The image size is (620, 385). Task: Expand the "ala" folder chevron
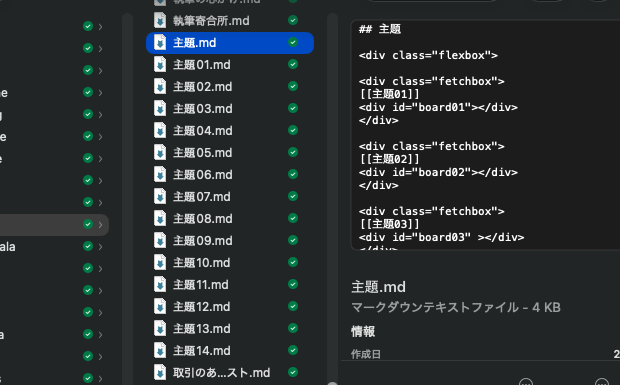100,247
